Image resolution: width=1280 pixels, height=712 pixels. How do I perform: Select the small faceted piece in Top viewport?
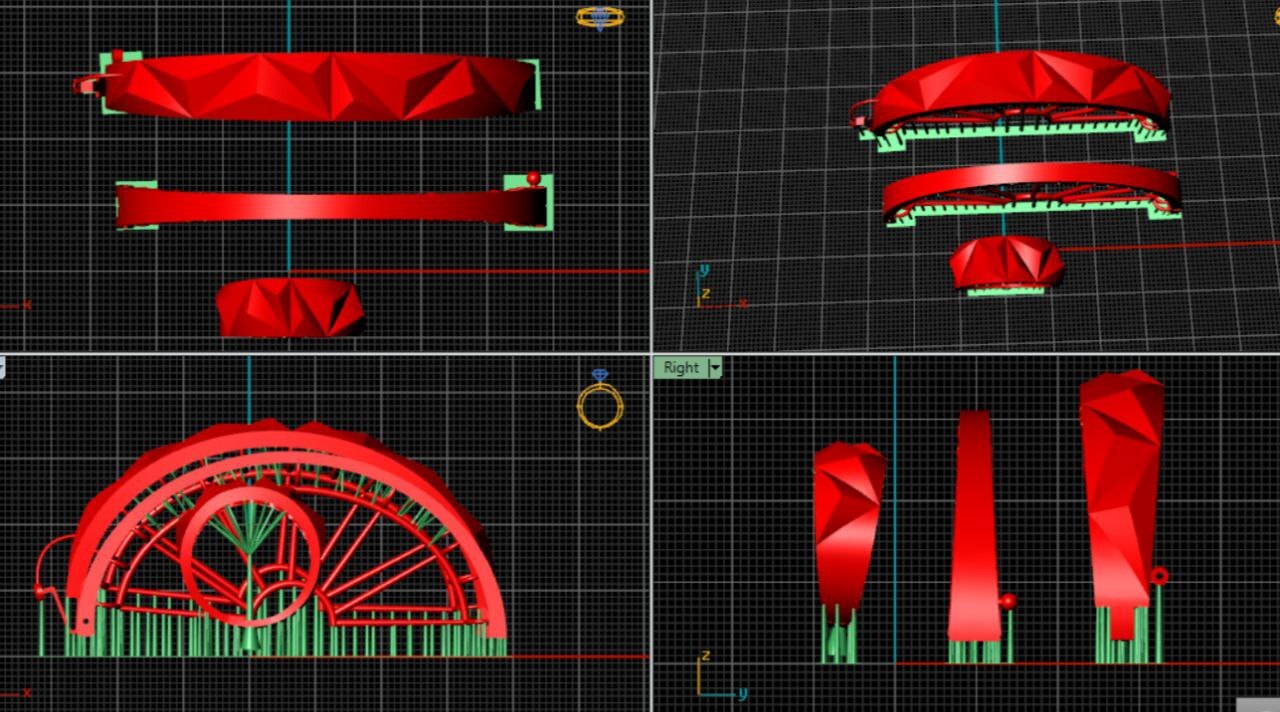290,308
